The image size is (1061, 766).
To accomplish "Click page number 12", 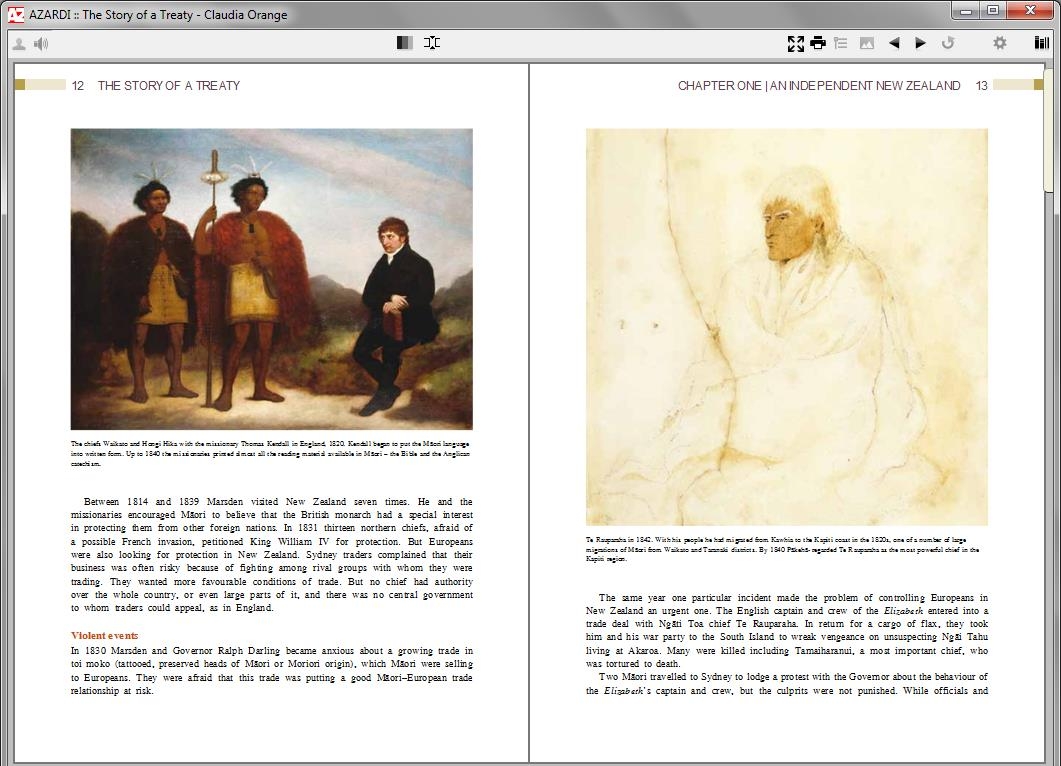I will coord(78,85).
